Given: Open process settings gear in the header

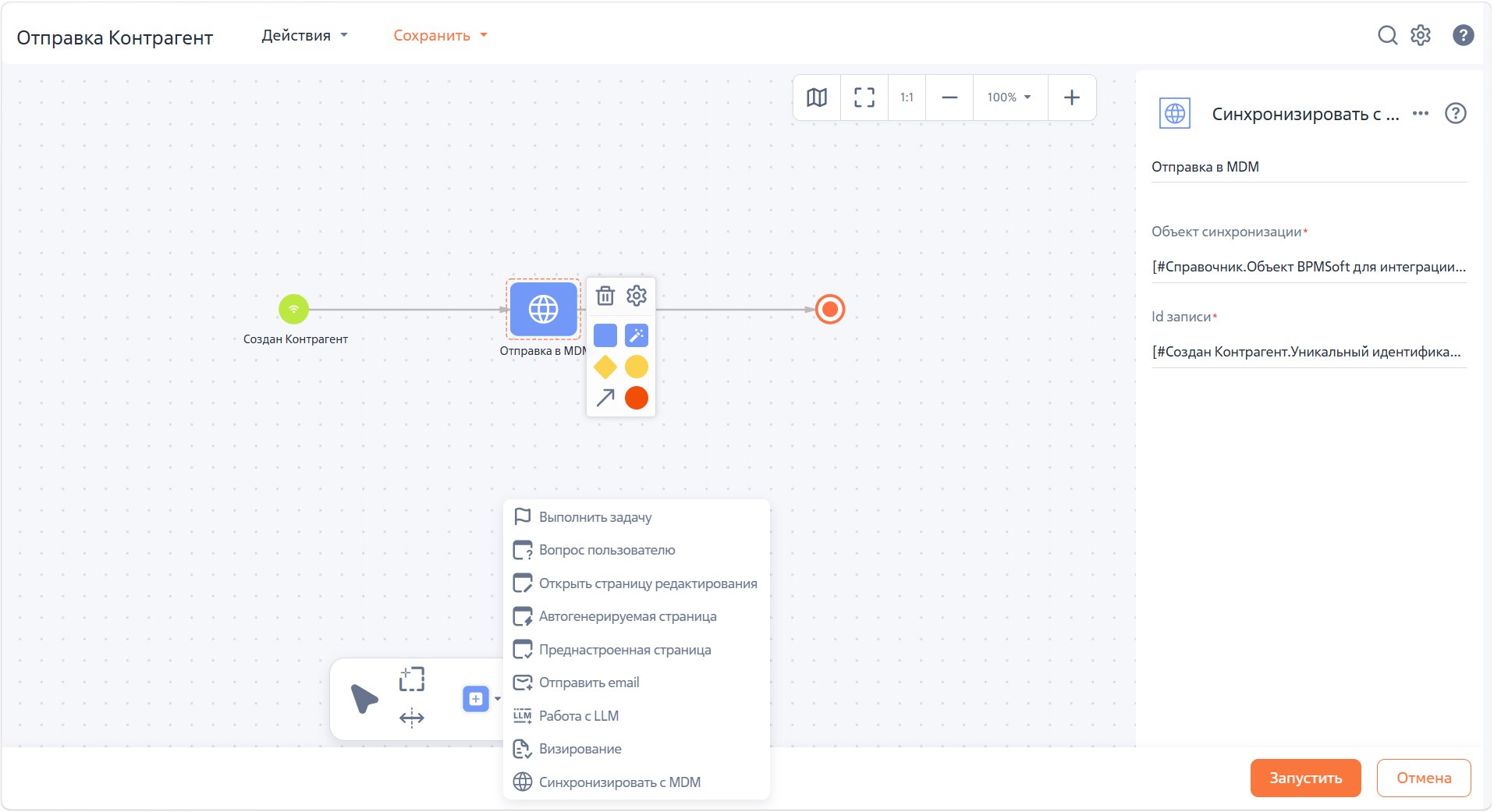Looking at the screenshot, I should point(1421,35).
